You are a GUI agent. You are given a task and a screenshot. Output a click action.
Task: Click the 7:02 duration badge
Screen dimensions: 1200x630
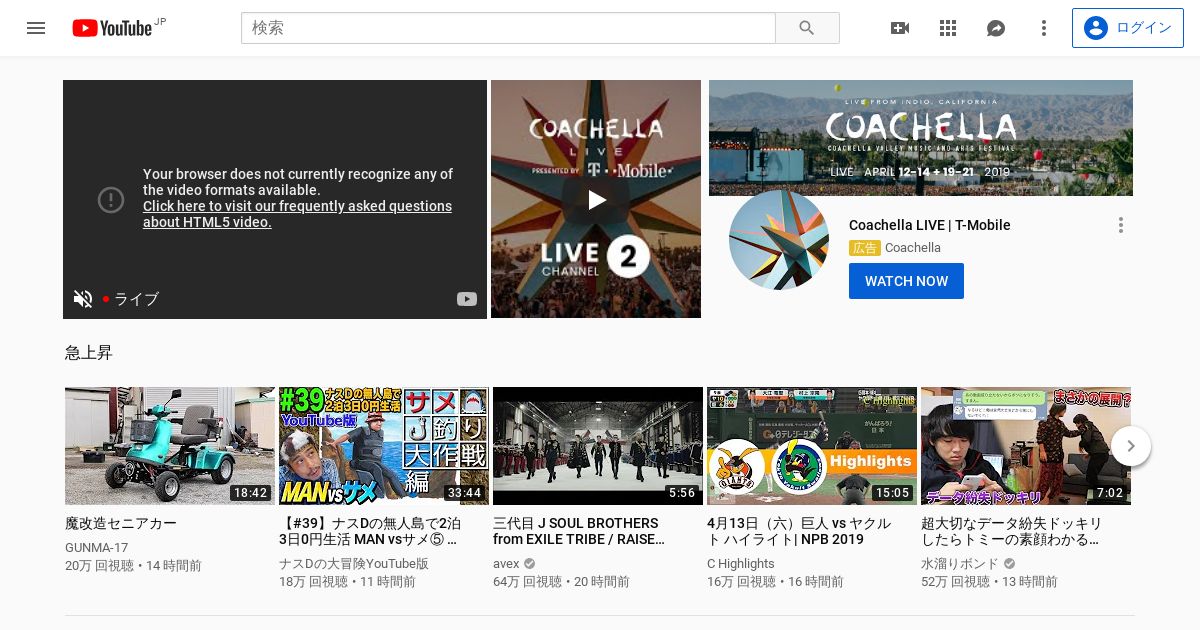tap(1110, 493)
